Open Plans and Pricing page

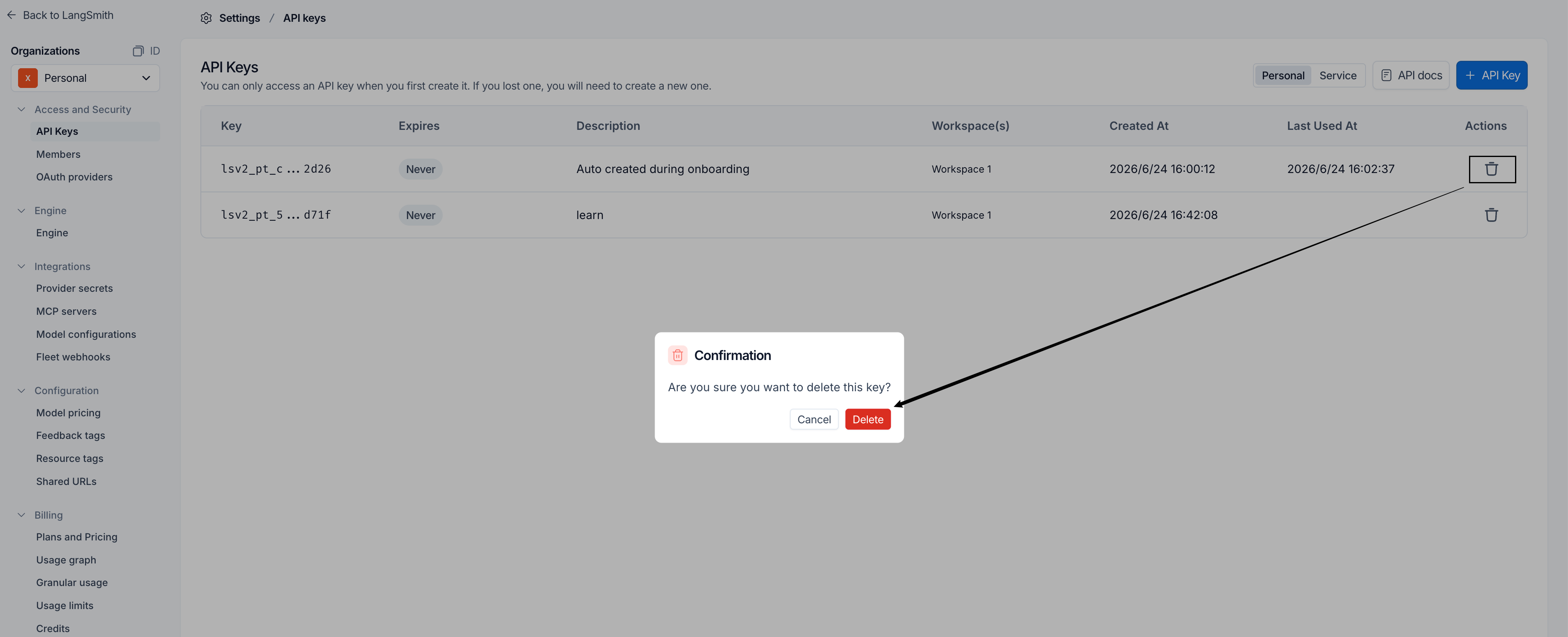pyautogui.click(x=77, y=537)
